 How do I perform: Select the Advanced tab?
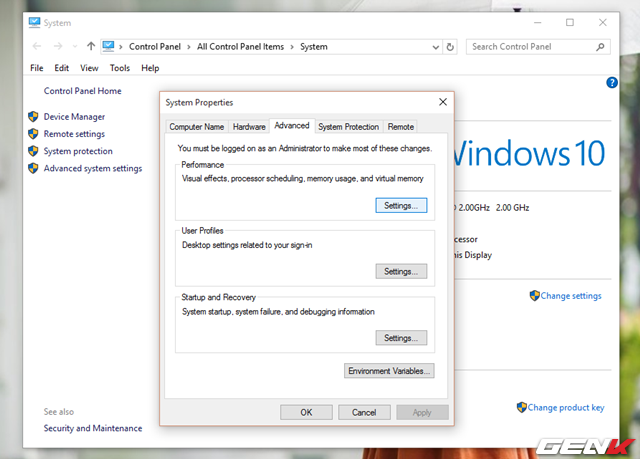pos(292,126)
